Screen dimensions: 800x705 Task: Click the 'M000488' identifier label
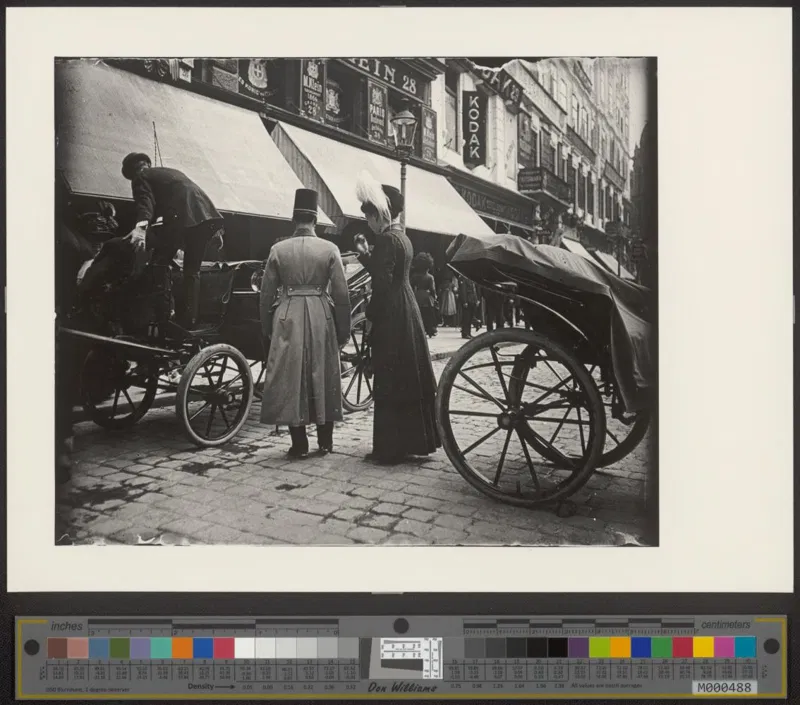(x=724, y=688)
